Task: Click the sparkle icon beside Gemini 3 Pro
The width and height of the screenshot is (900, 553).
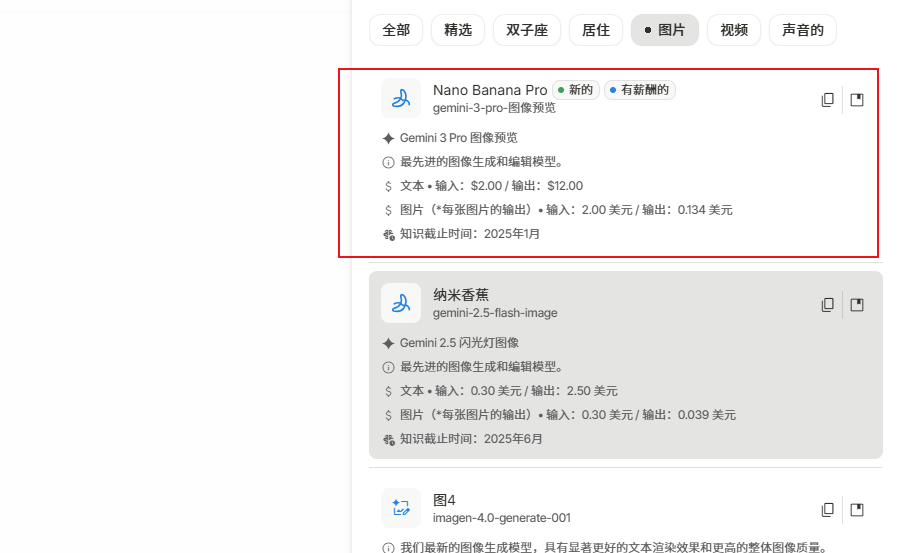Action: pos(389,138)
